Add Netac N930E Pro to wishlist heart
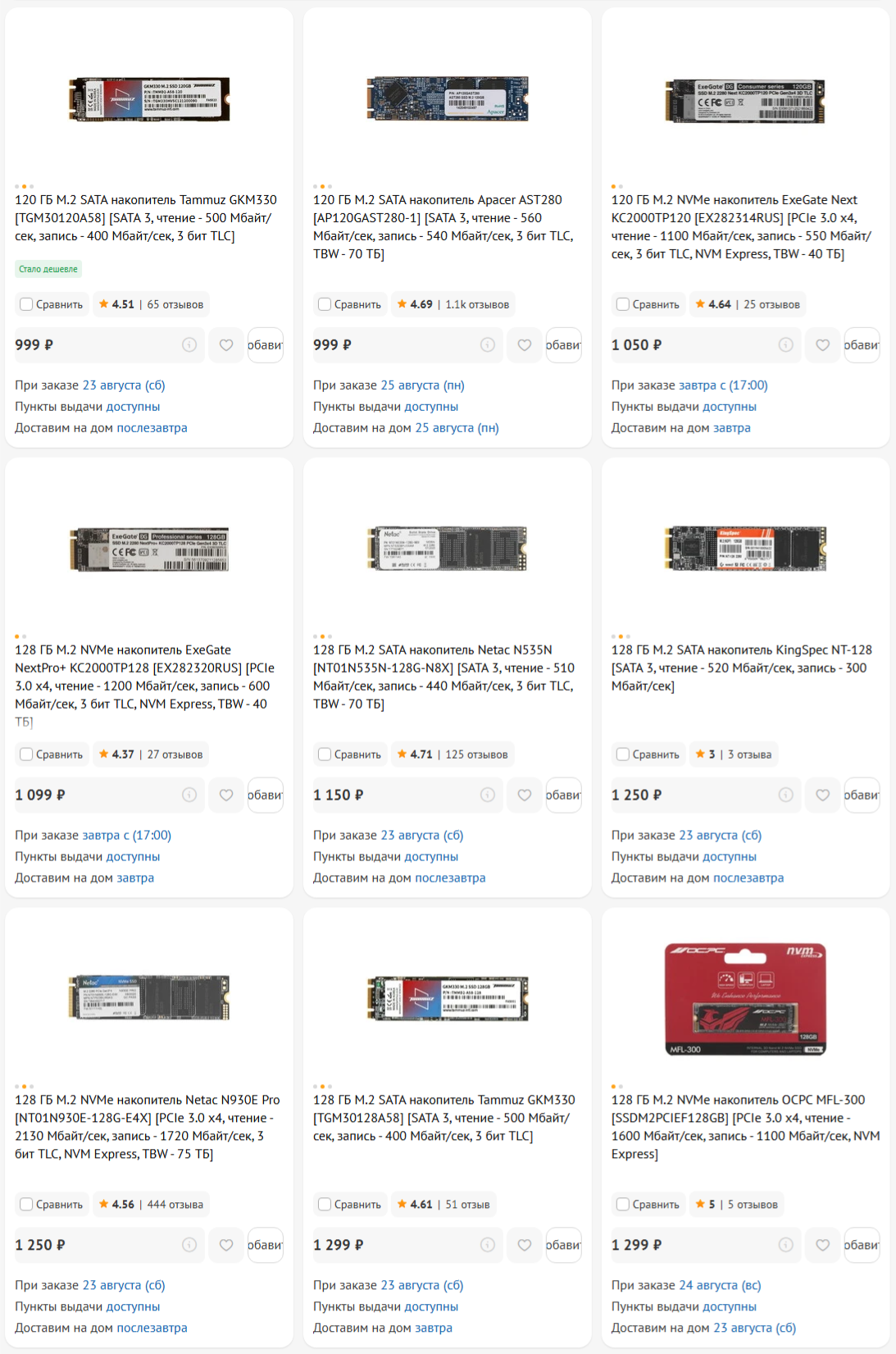This screenshot has width=896, height=1354. (226, 1245)
